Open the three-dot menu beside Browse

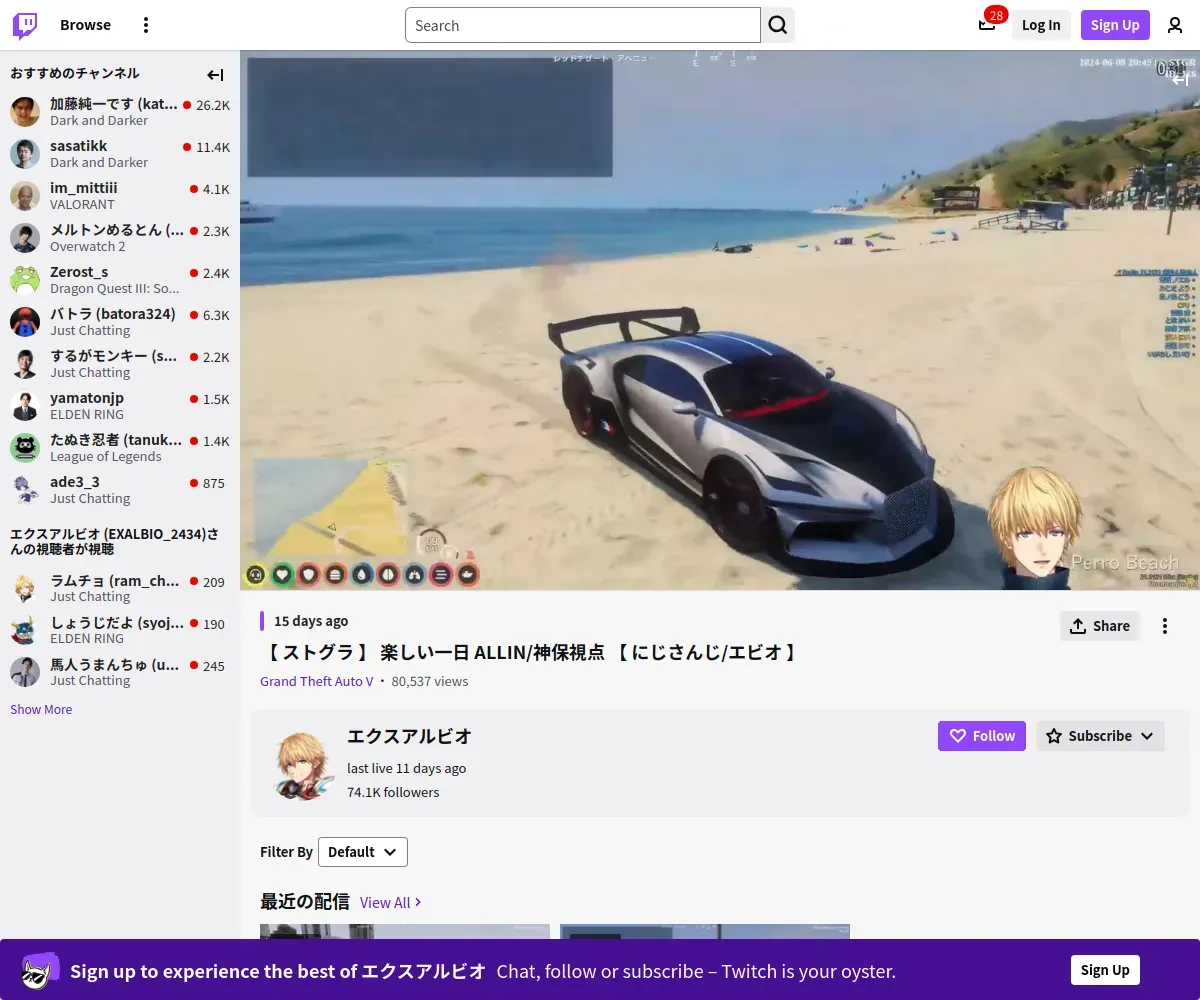[x=146, y=25]
